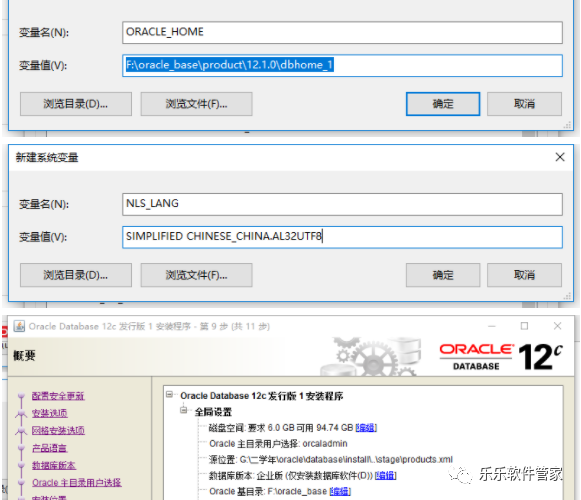The height and width of the screenshot is (500, 581).
Task: Click Oracle installer window Java icon
Action: click(19, 326)
